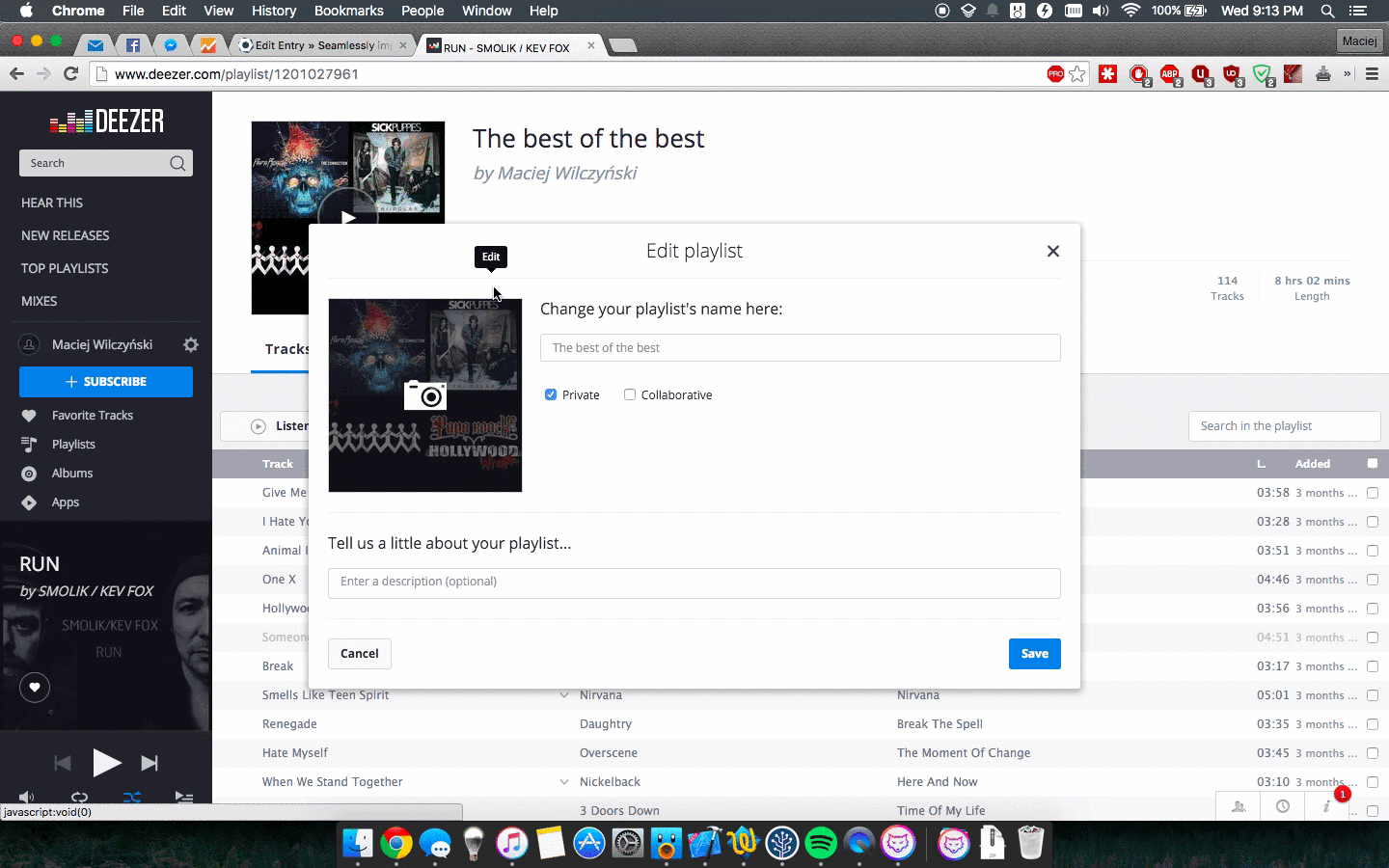Play the current track in player

coord(106,763)
